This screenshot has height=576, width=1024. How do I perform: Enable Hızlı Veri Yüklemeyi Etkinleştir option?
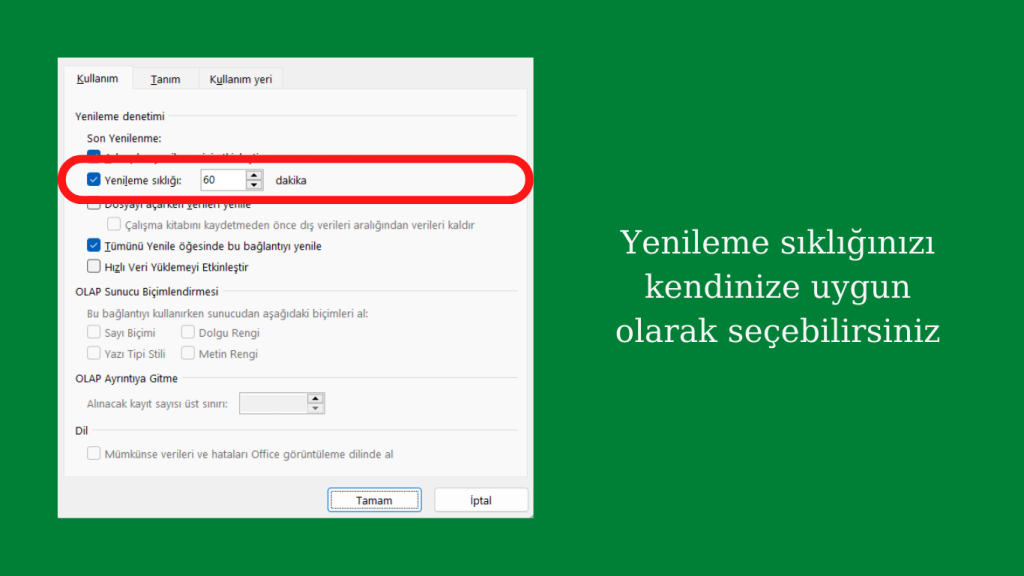(x=94, y=267)
